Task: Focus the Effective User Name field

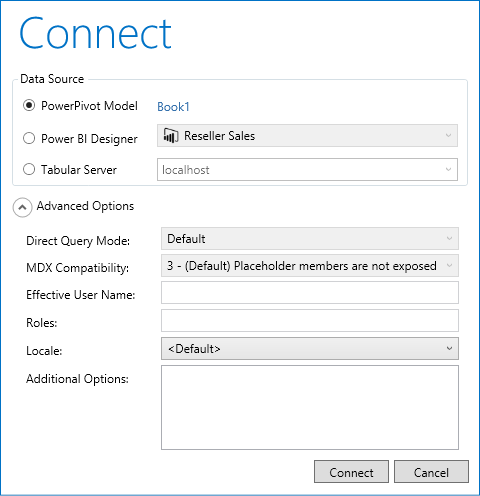Action: (x=310, y=293)
